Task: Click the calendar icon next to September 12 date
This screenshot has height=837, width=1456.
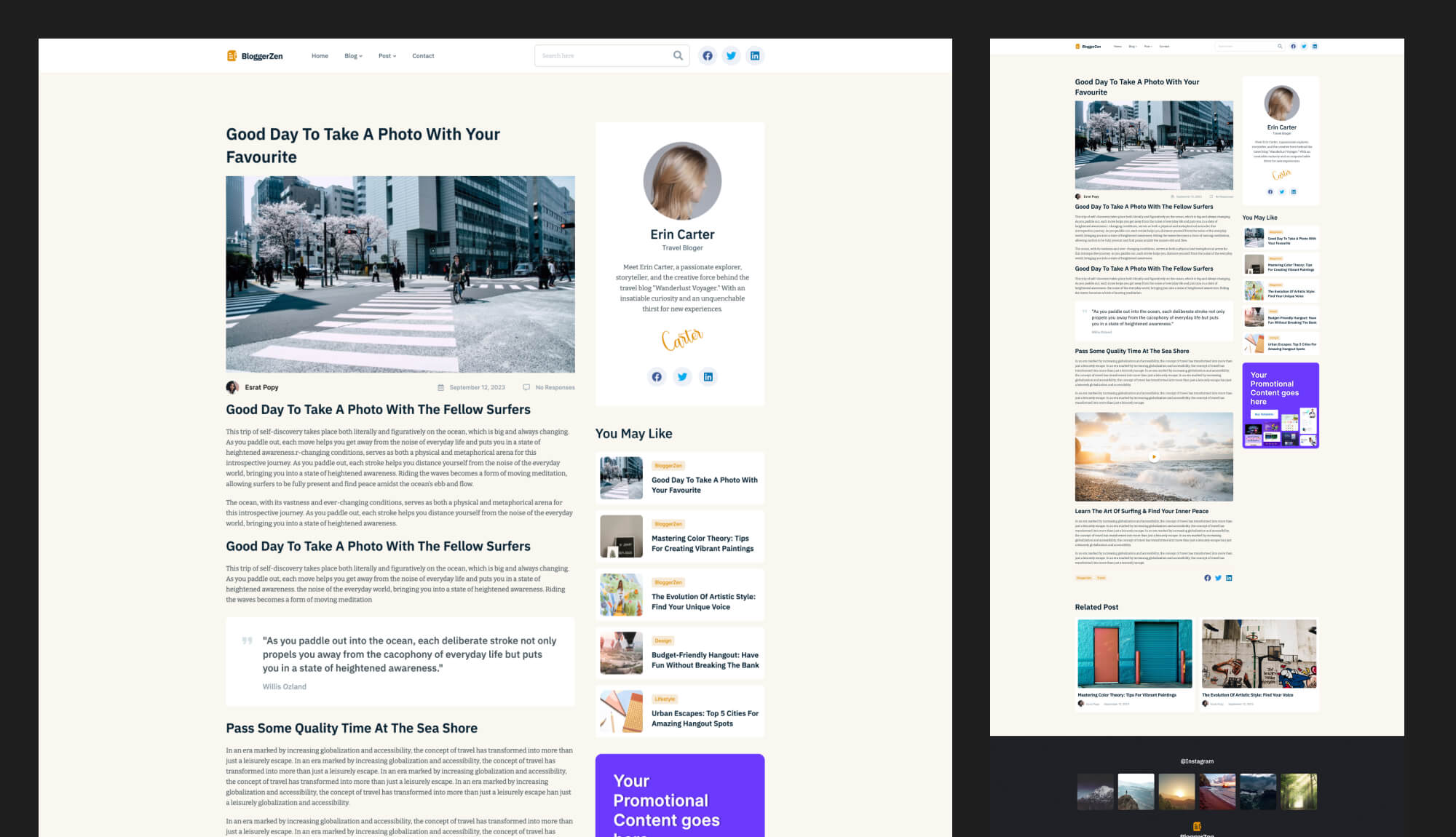Action: pyautogui.click(x=440, y=387)
